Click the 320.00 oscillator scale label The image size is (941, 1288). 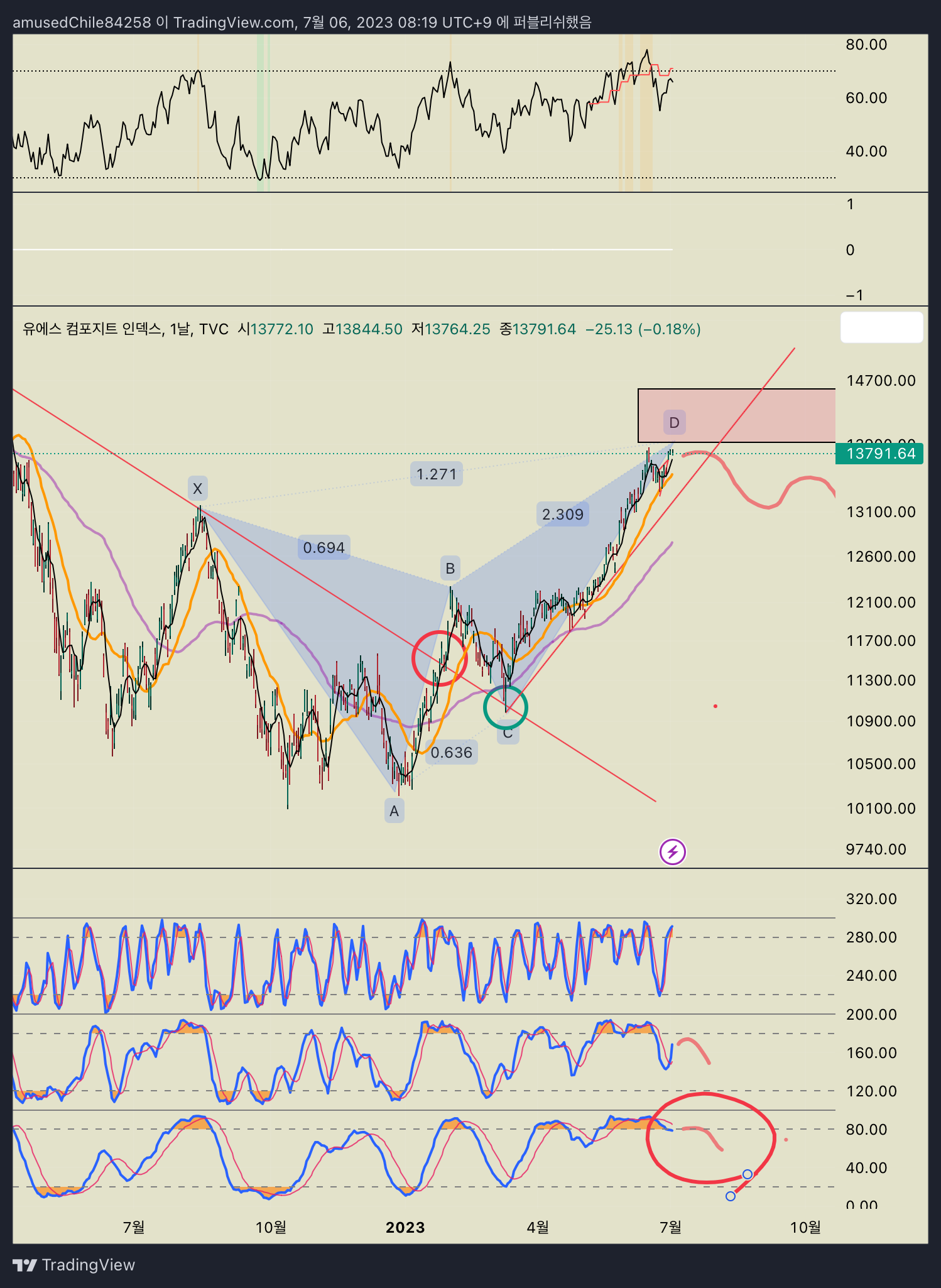pos(871,899)
